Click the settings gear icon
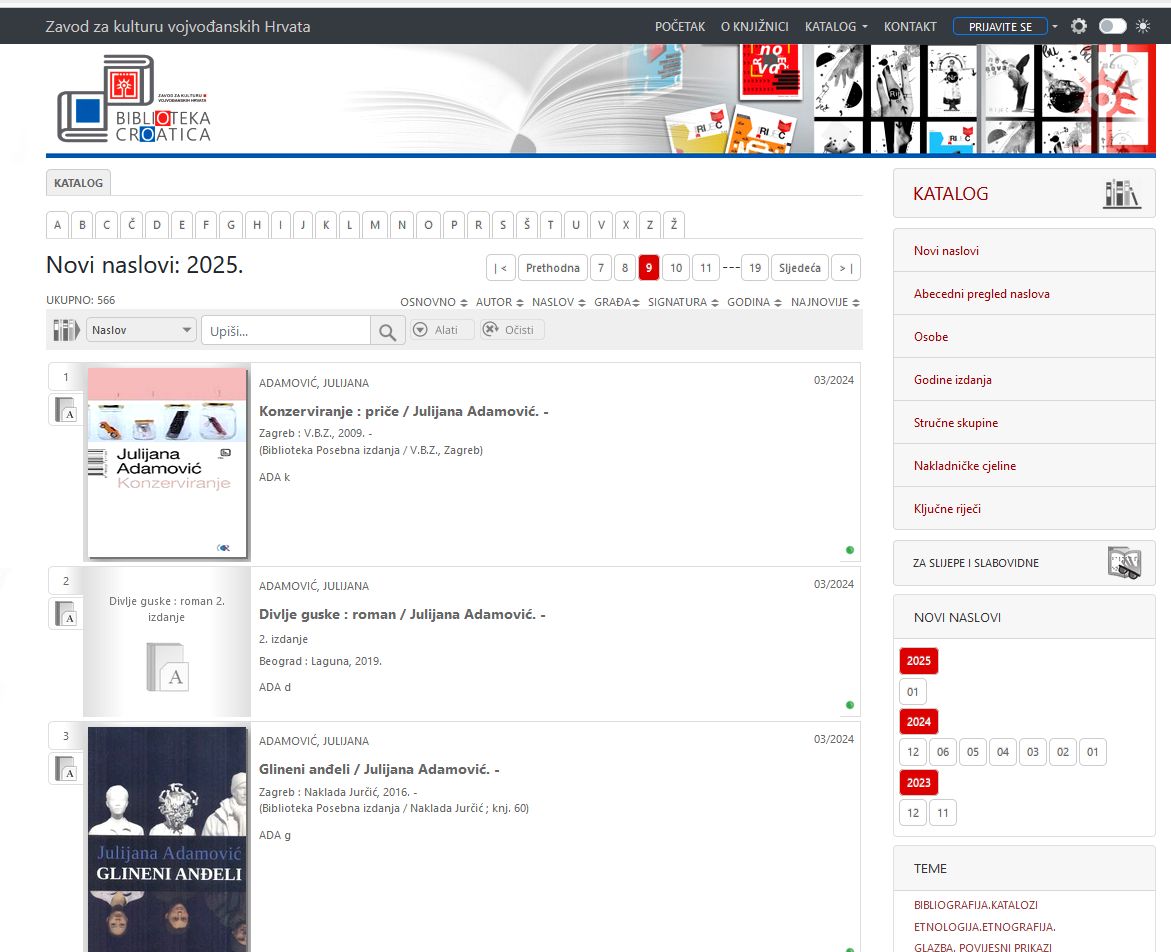 pyautogui.click(x=1078, y=27)
